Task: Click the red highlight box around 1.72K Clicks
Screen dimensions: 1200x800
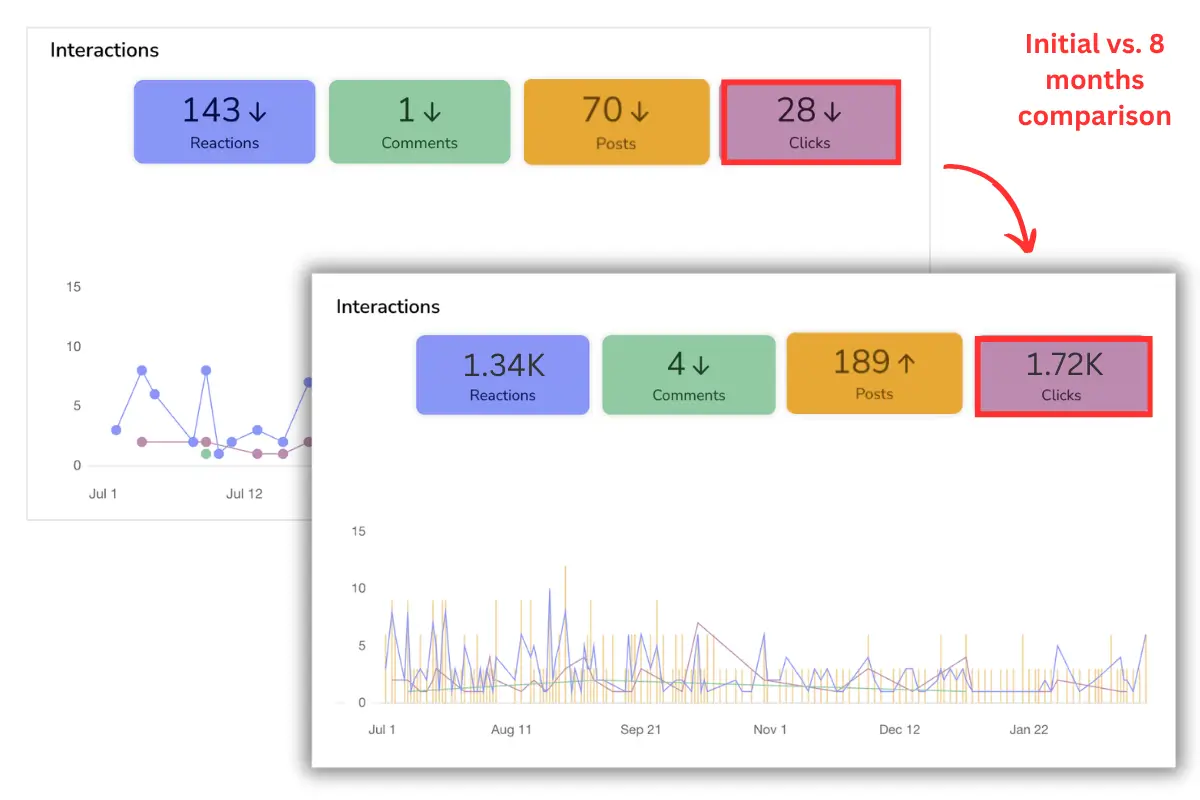Action: (x=1063, y=376)
